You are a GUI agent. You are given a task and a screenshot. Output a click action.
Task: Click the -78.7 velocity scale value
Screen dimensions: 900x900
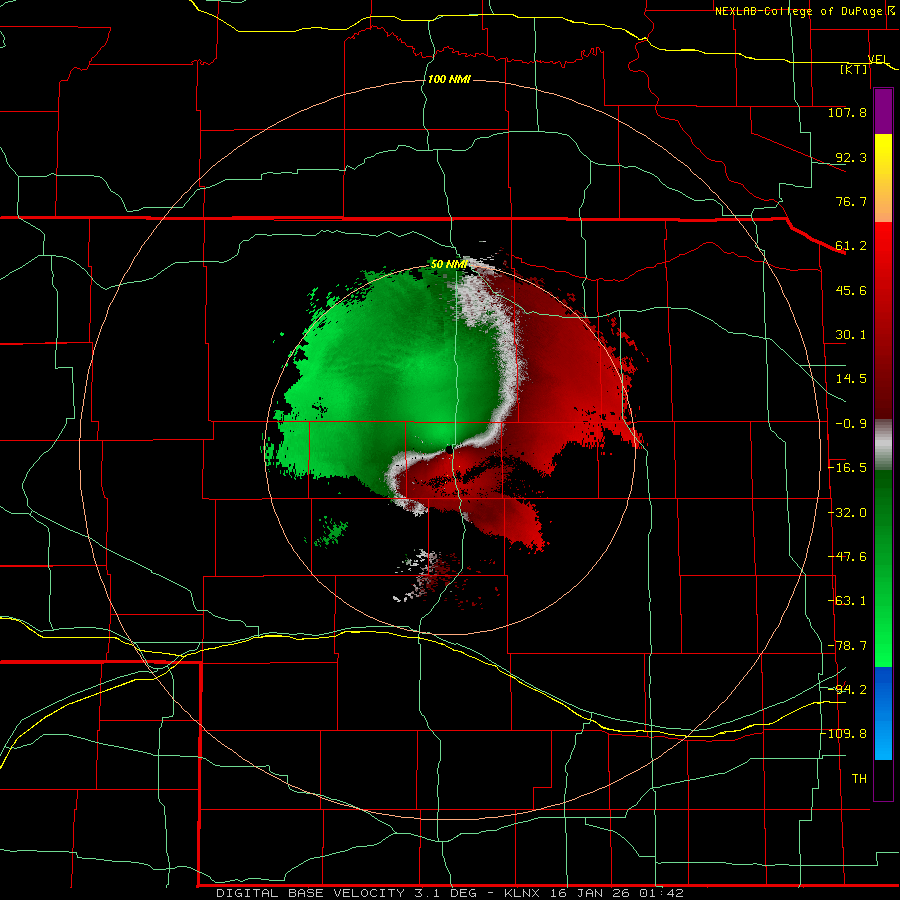(x=847, y=646)
